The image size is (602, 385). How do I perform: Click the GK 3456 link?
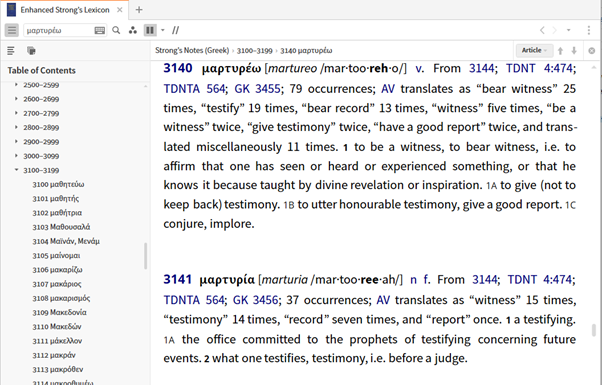click(255, 300)
